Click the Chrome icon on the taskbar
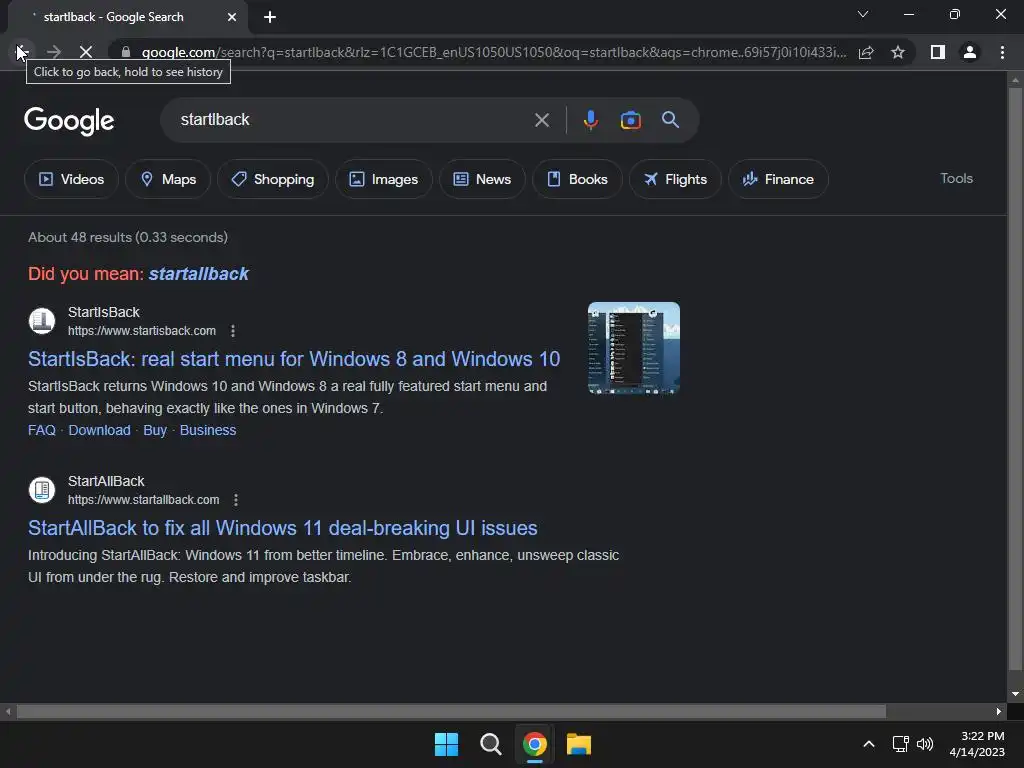Image resolution: width=1024 pixels, height=768 pixels. tap(534, 744)
